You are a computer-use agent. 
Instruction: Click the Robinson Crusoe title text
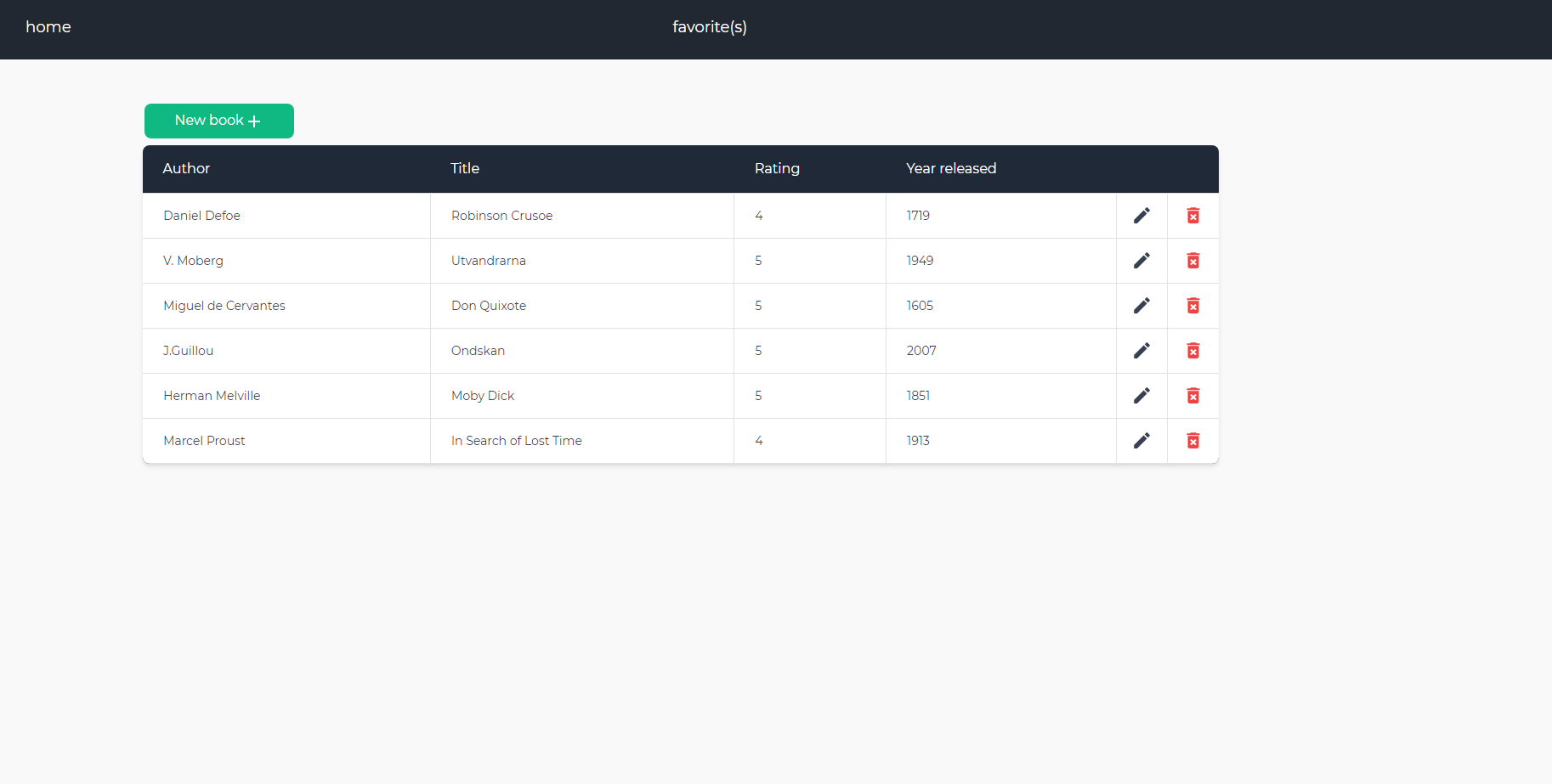pos(501,216)
